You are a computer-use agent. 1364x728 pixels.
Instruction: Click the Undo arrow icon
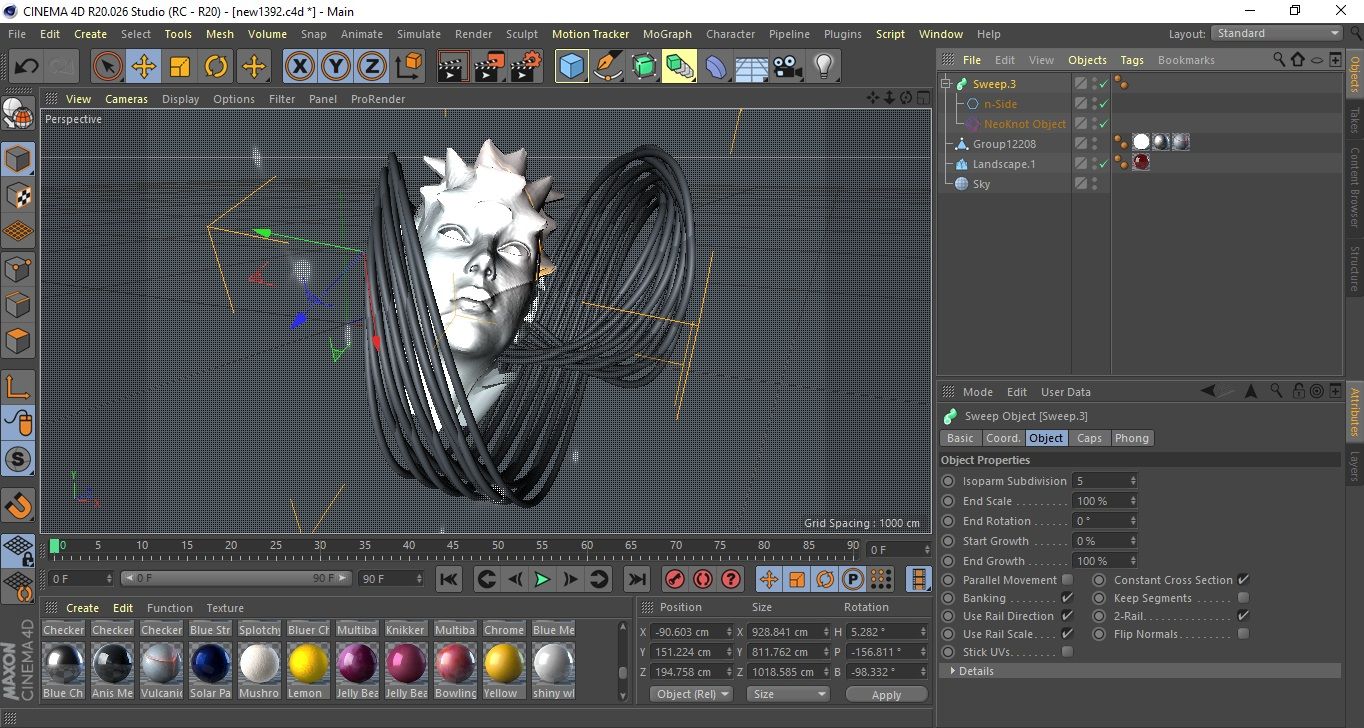[26, 67]
